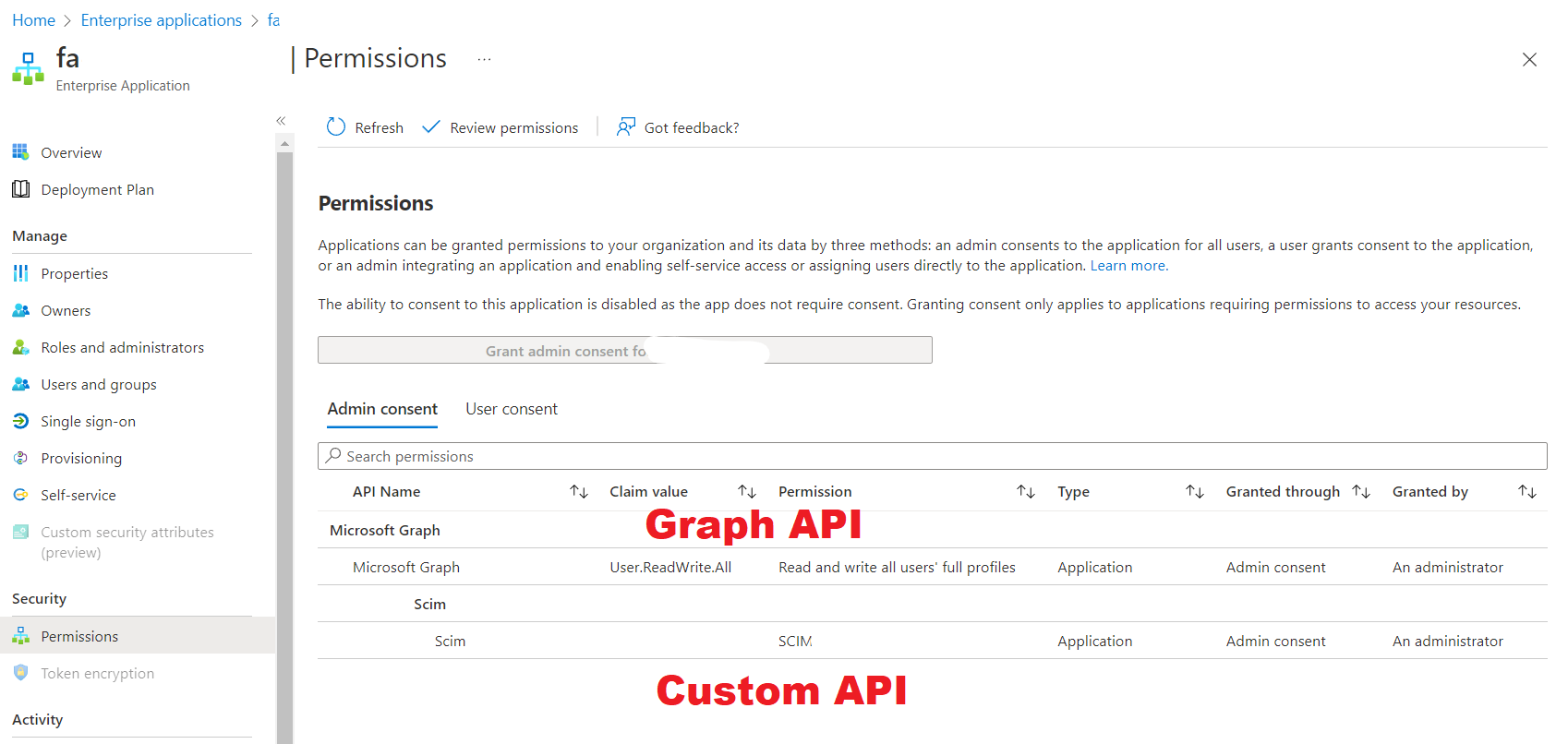The width and height of the screenshot is (1568, 744).
Task: Click the sidebar scroll-up arrow
Action: pos(284,143)
